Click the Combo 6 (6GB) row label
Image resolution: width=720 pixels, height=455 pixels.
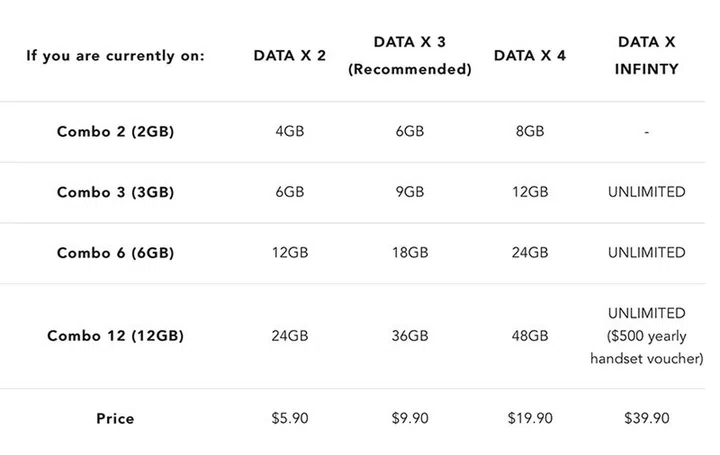pyautogui.click(x=115, y=253)
